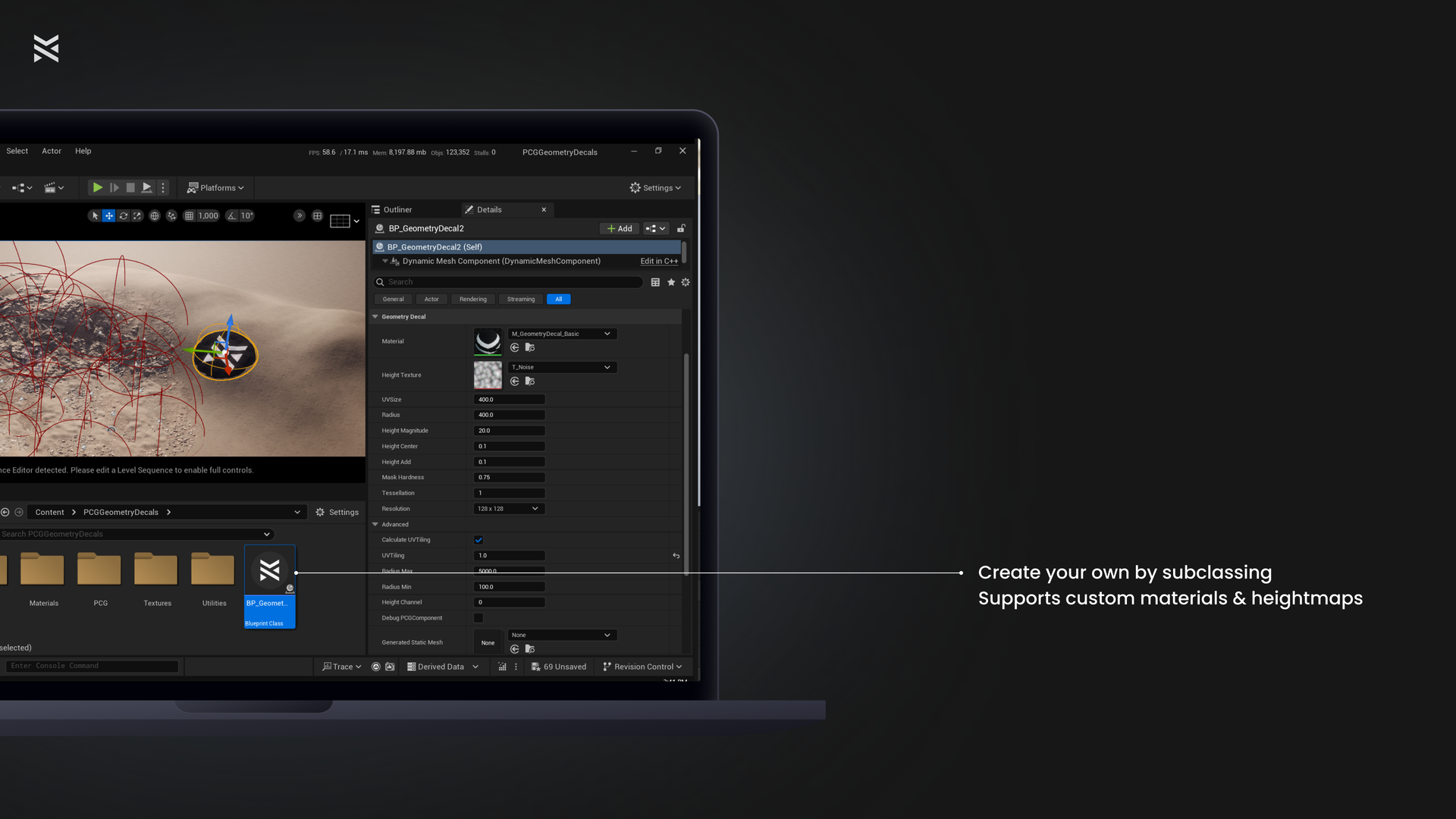Click the T_Noise height texture thumbnail

pos(488,375)
